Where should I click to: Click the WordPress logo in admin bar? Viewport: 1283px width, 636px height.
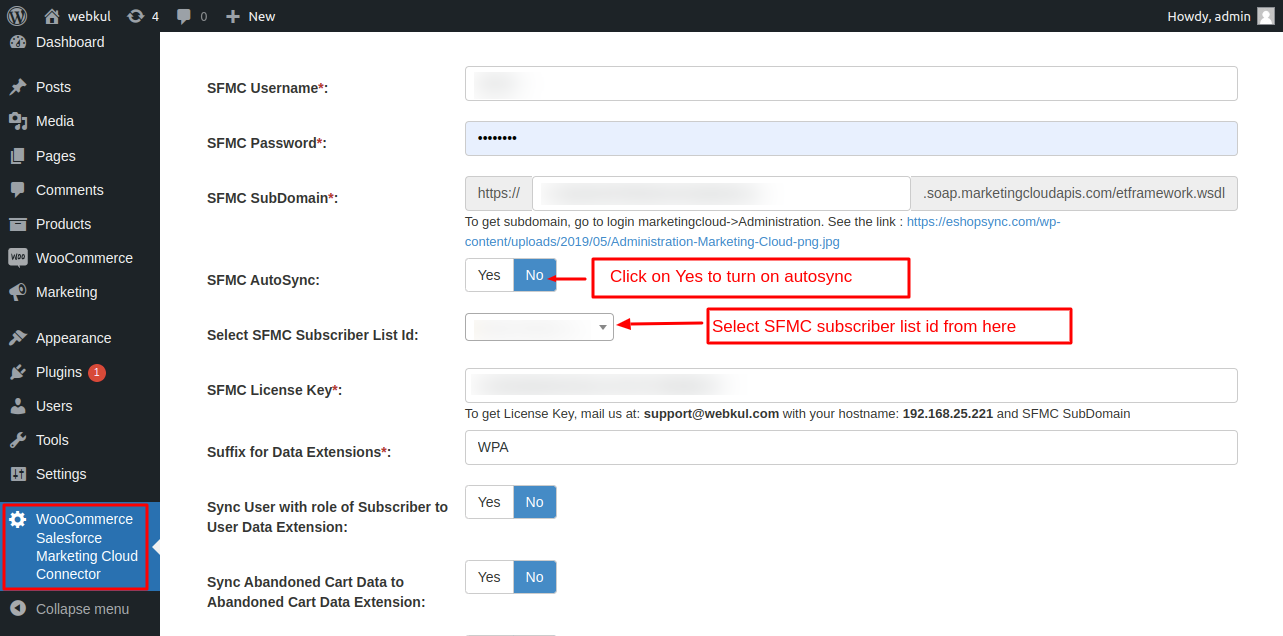17,16
